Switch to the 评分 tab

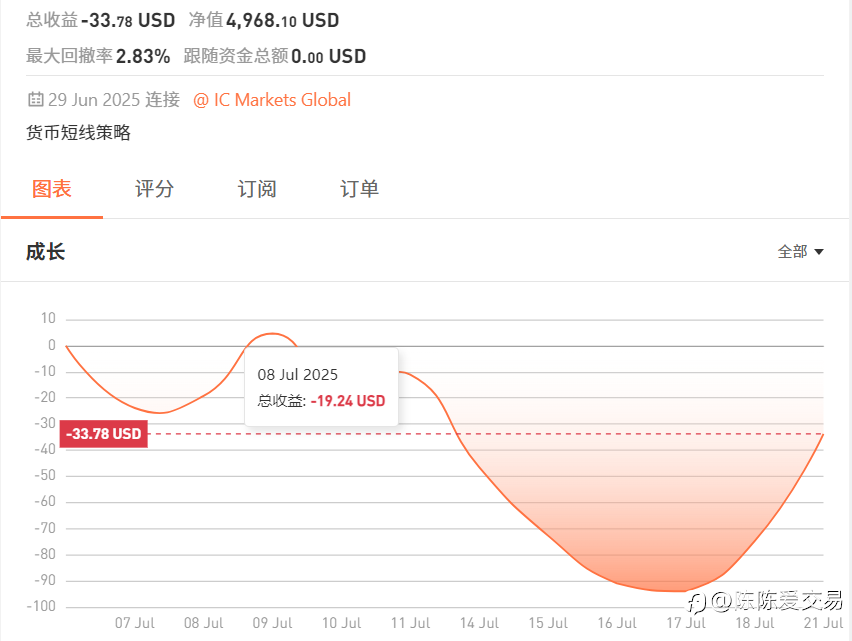(x=154, y=189)
